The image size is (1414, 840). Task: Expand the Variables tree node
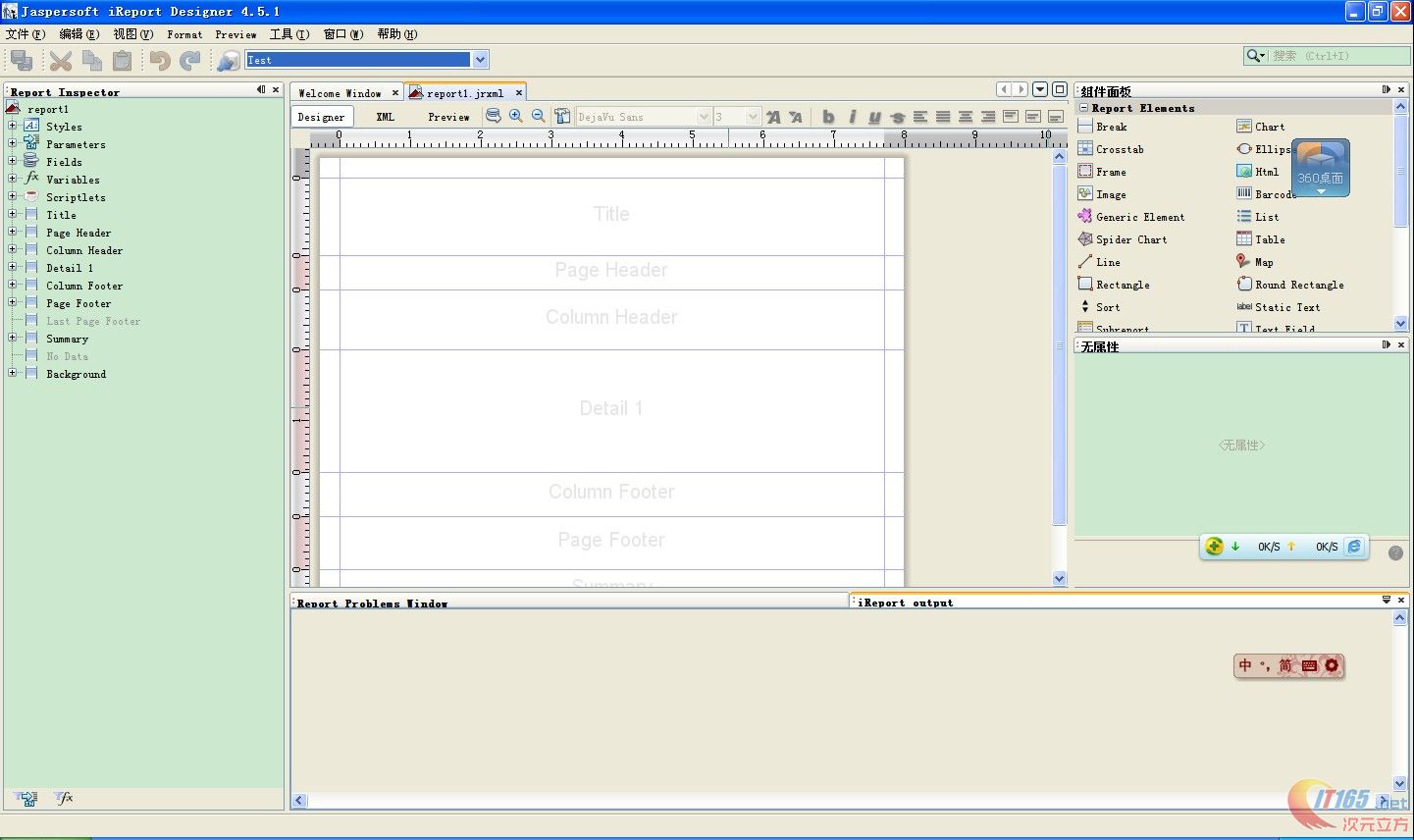coord(13,179)
